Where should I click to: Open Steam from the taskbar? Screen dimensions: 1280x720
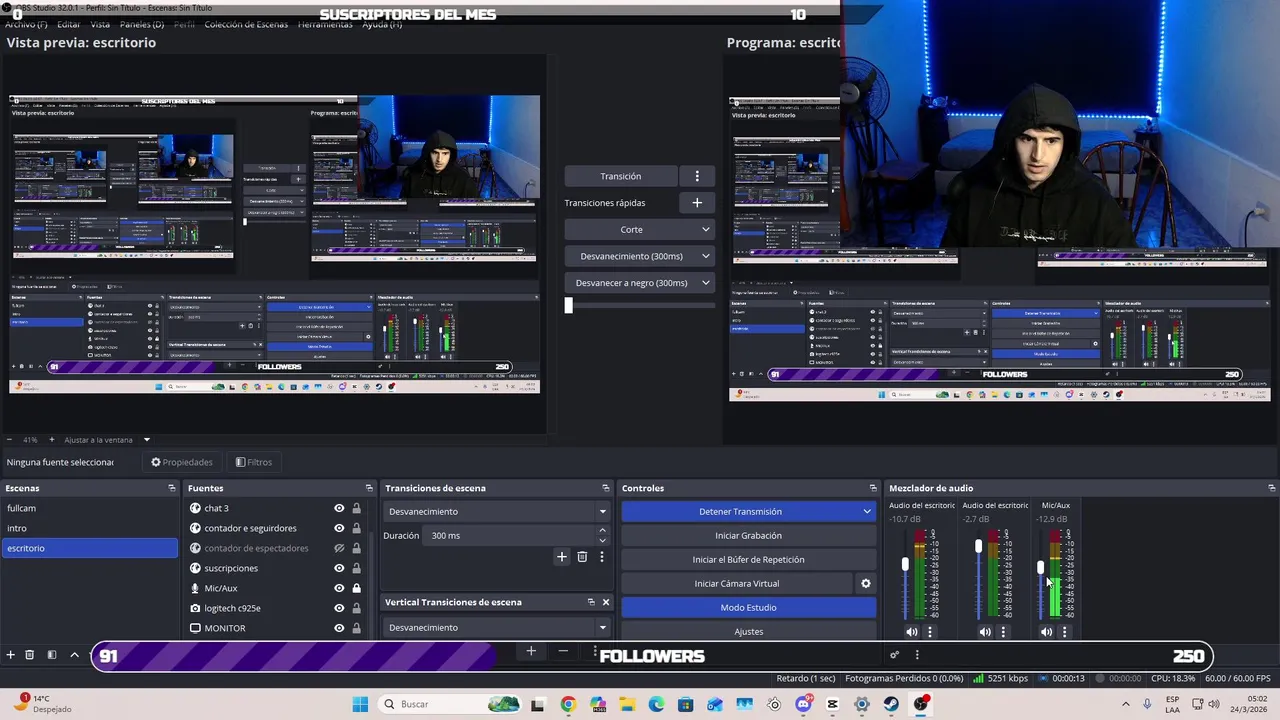click(x=891, y=704)
